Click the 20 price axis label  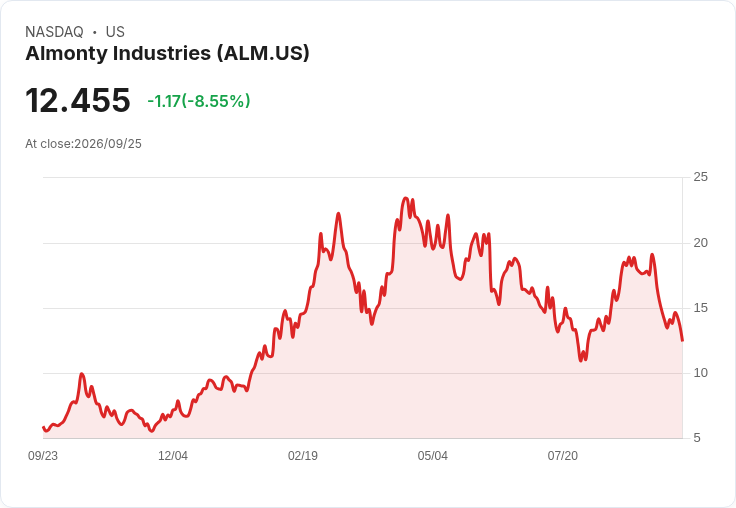coord(700,243)
